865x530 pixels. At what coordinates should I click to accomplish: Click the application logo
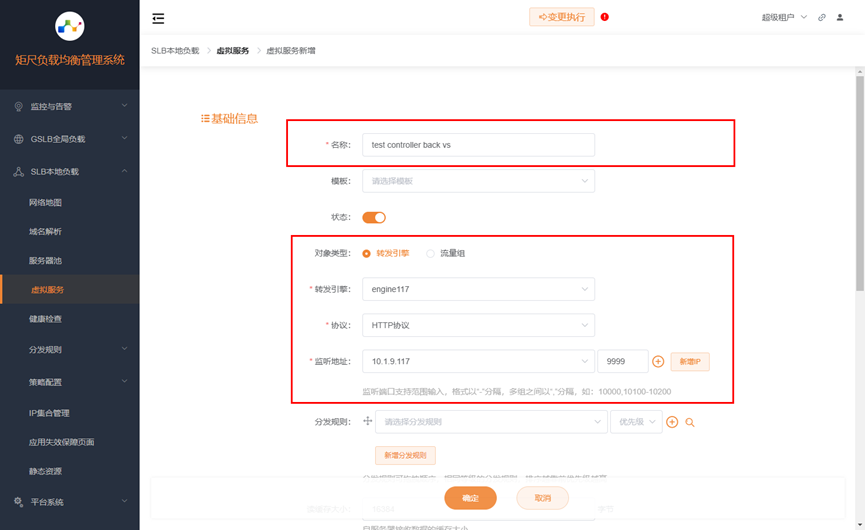pyautogui.click(x=70, y=25)
